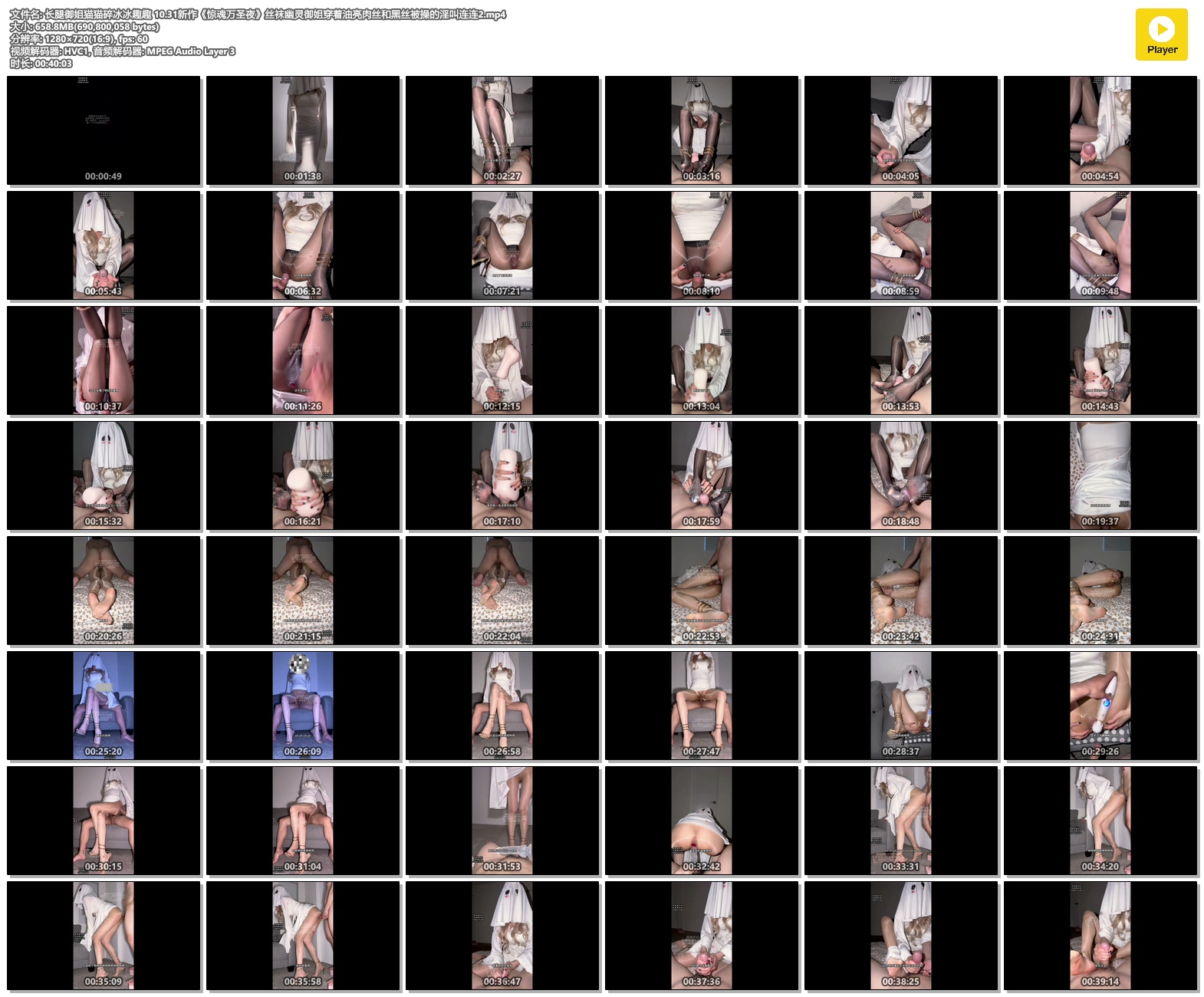Open the frame stamped 00:28:37

pyautogui.click(x=901, y=706)
